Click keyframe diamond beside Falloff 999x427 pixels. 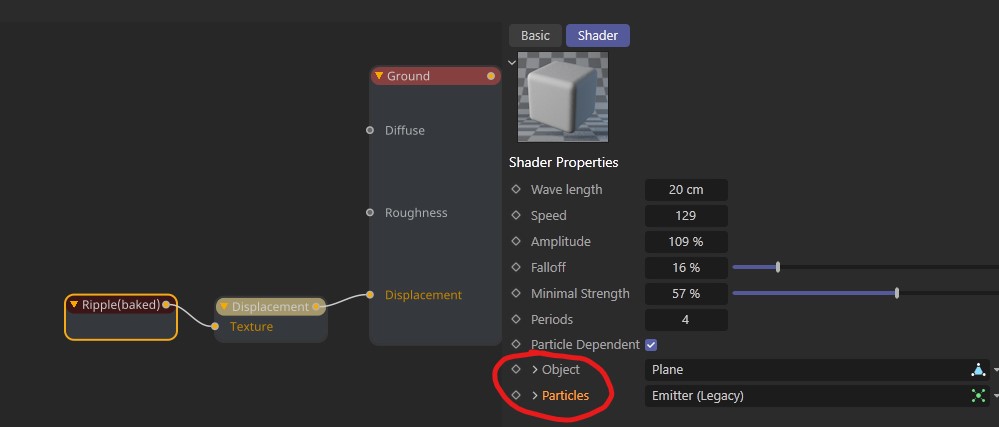click(516, 267)
